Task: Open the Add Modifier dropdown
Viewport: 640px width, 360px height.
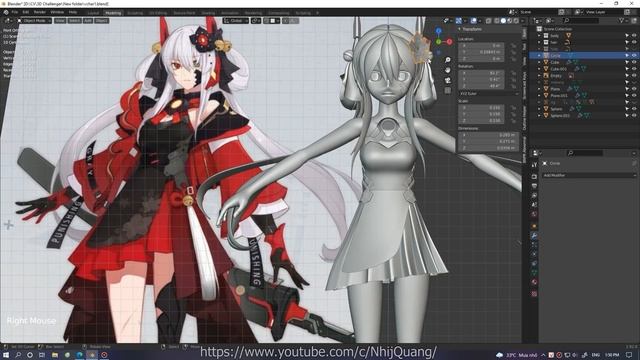Action: [x=589, y=175]
